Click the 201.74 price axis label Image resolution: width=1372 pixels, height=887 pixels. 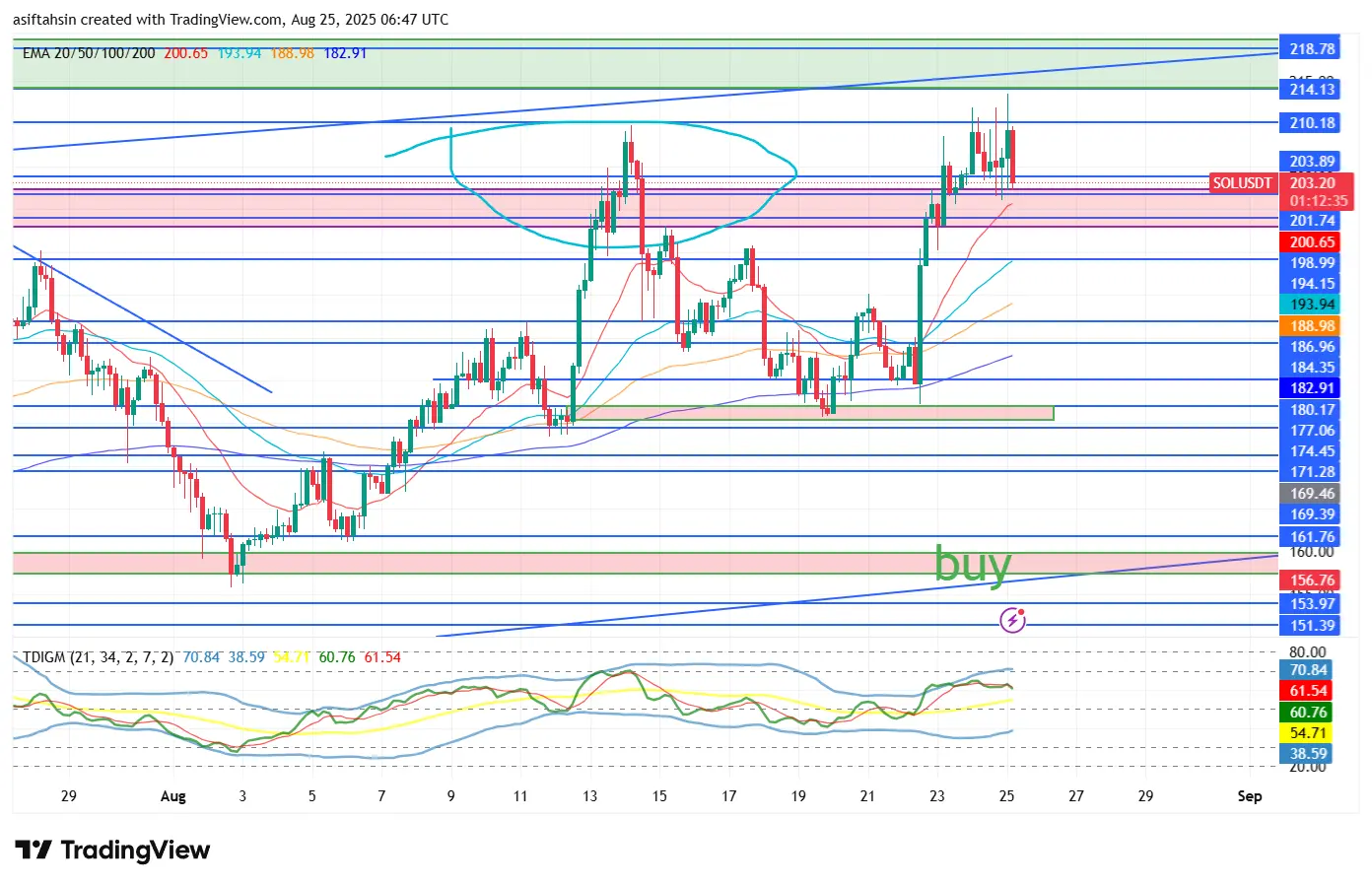1312,221
